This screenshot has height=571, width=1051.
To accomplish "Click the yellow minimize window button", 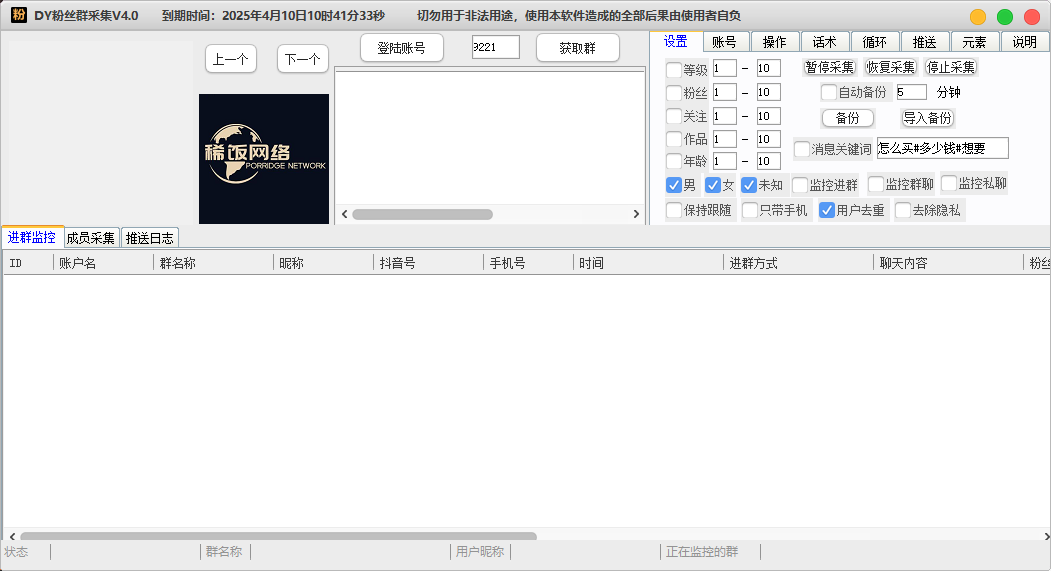I will 978,16.
